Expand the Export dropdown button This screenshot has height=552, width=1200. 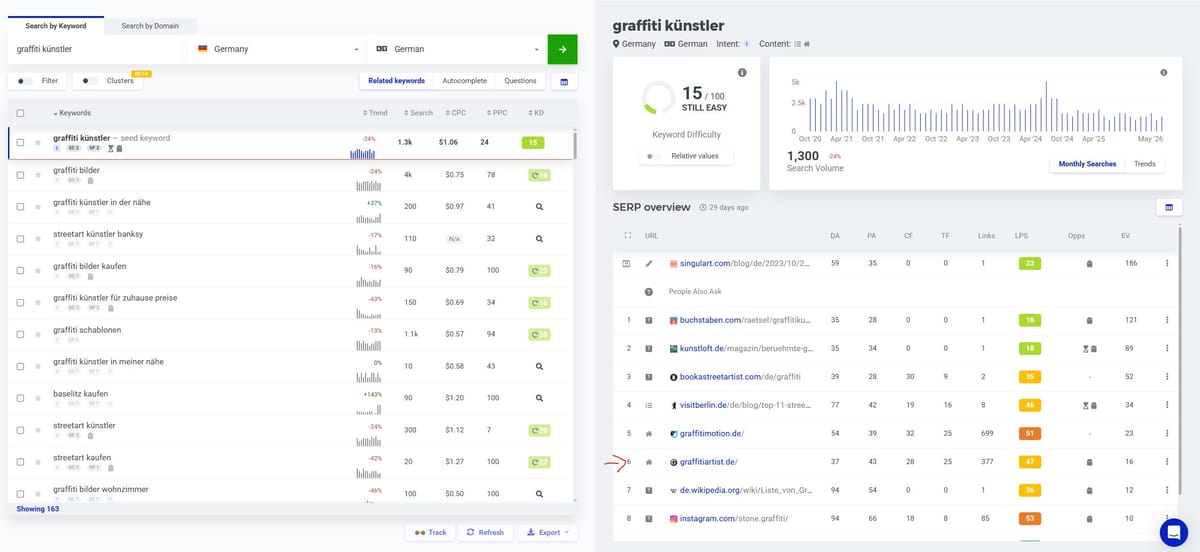(x=548, y=533)
